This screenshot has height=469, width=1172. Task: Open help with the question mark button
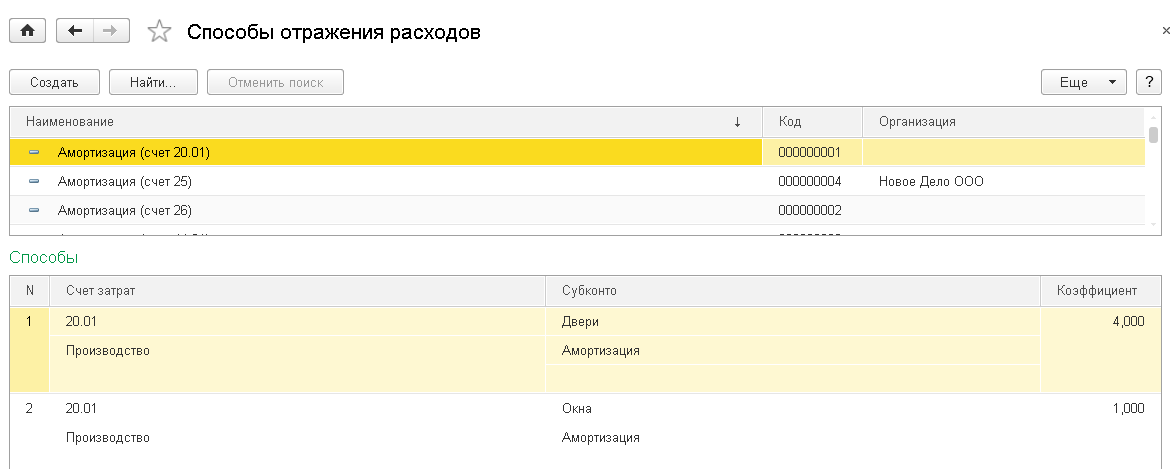(1146, 82)
